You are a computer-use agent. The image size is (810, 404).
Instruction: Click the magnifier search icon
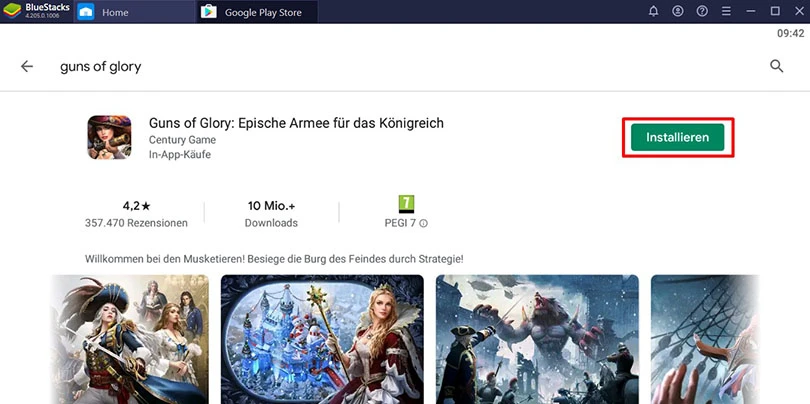776,66
